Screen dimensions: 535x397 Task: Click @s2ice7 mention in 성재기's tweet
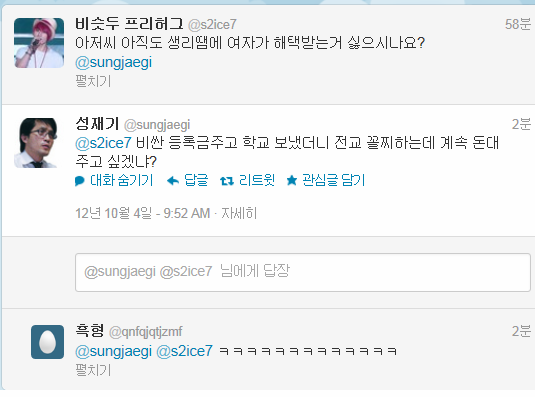pos(103,143)
